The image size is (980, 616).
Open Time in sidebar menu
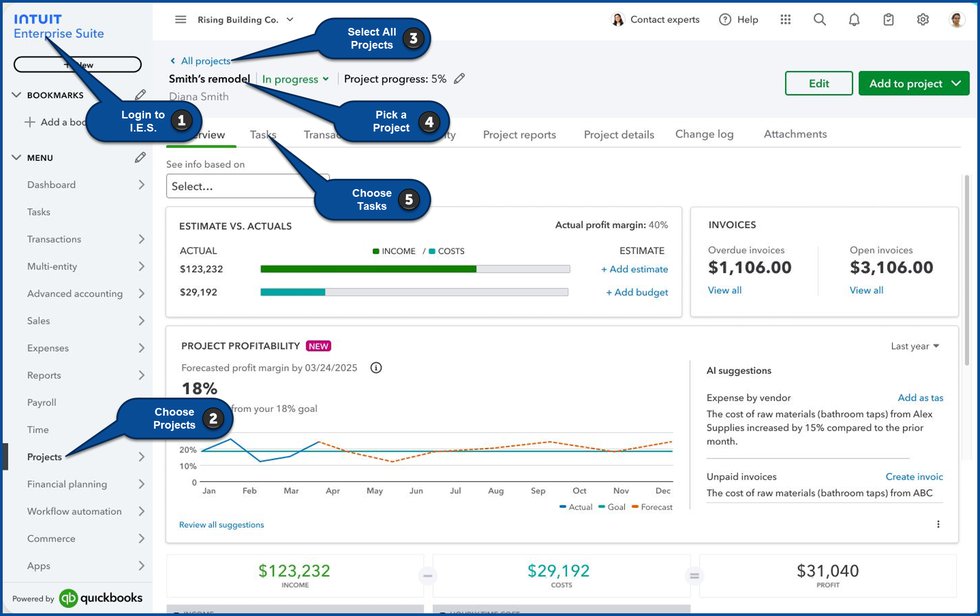(38, 429)
